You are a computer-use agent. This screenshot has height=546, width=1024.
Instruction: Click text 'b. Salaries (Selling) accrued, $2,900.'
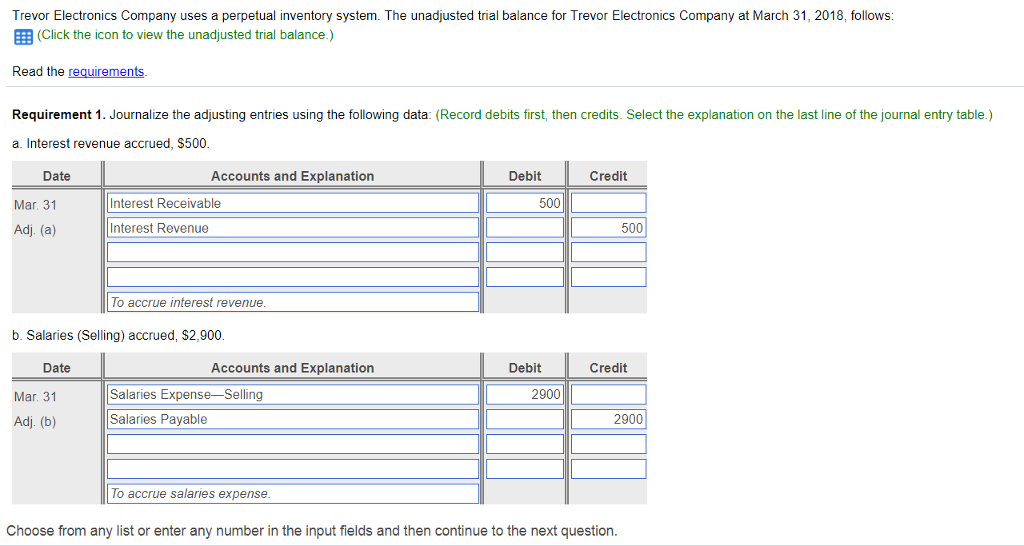(118, 336)
